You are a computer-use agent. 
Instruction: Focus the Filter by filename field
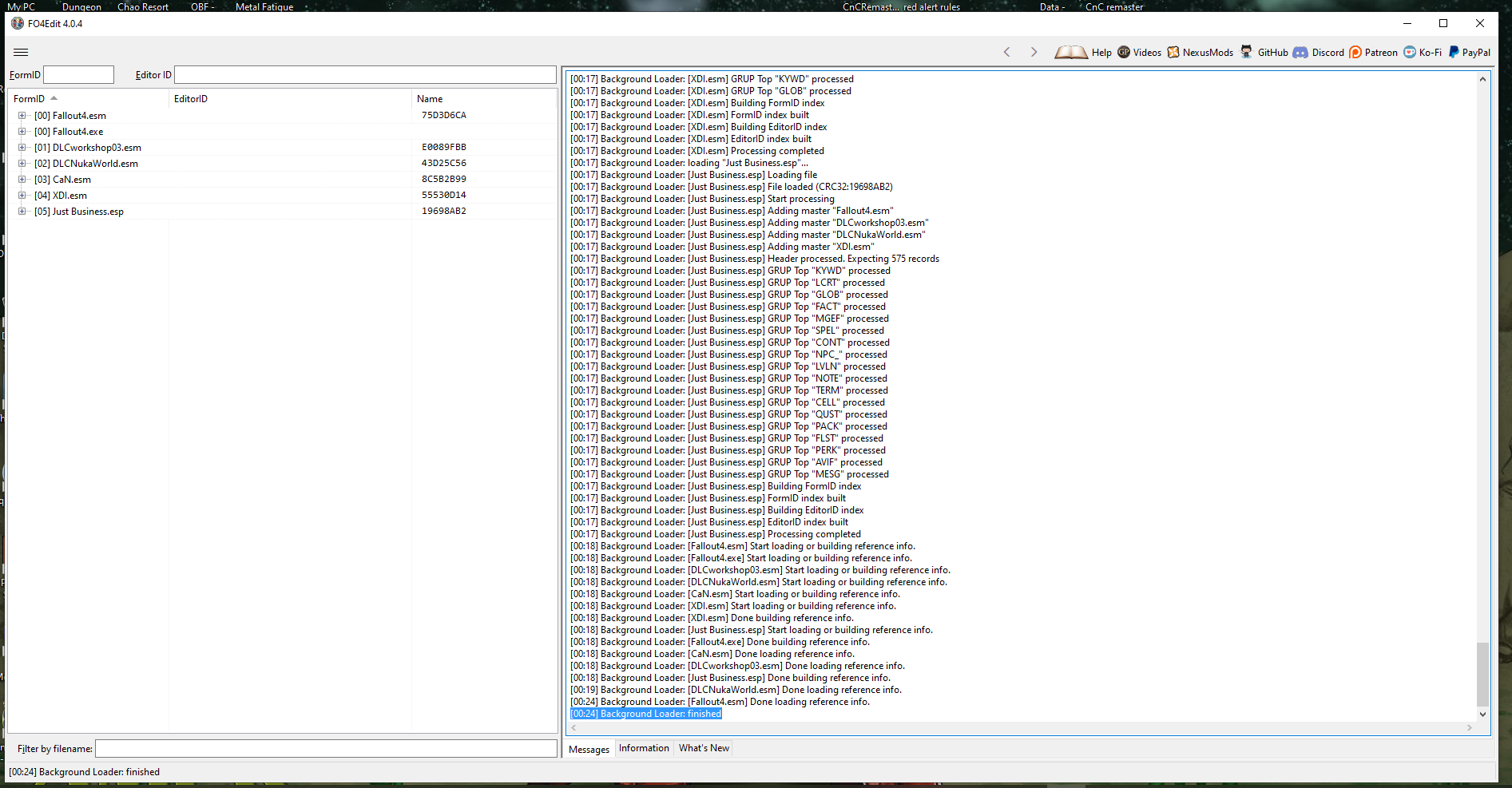coord(326,748)
